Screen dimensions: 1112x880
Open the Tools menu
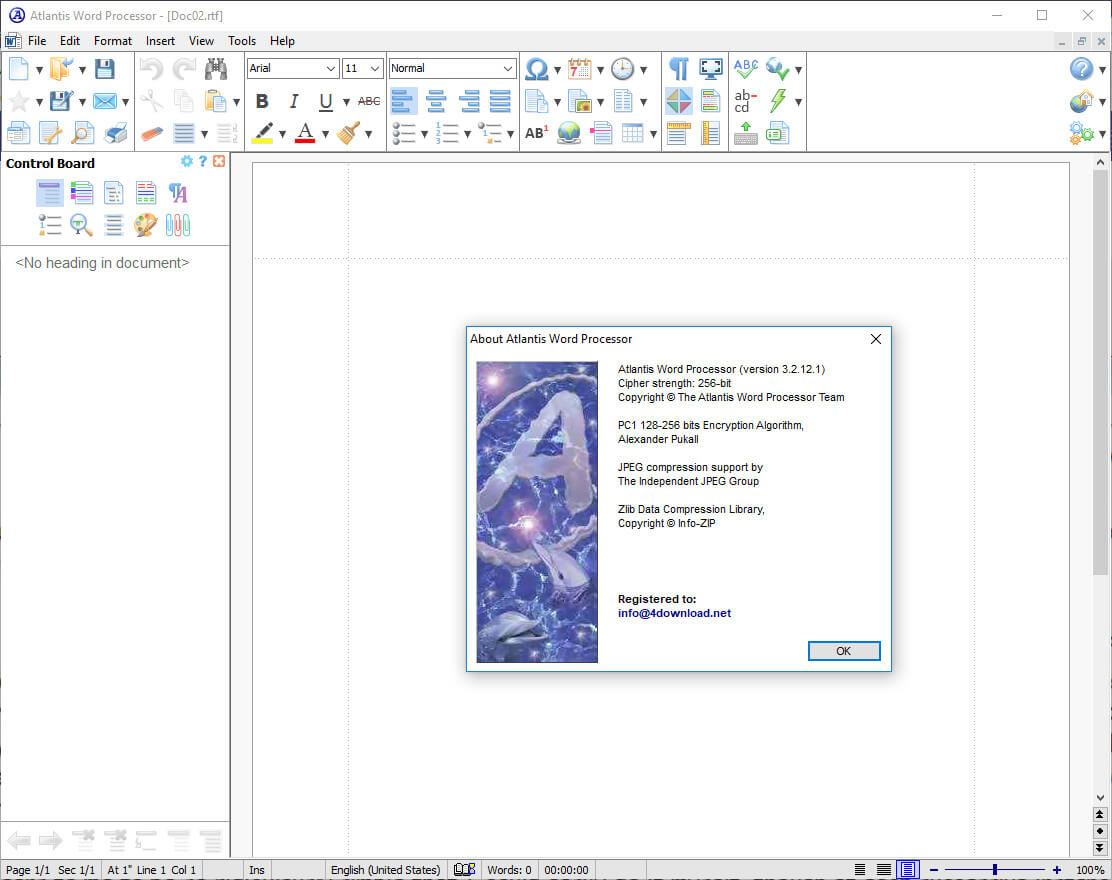pyautogui.click(x=242, y=40)
